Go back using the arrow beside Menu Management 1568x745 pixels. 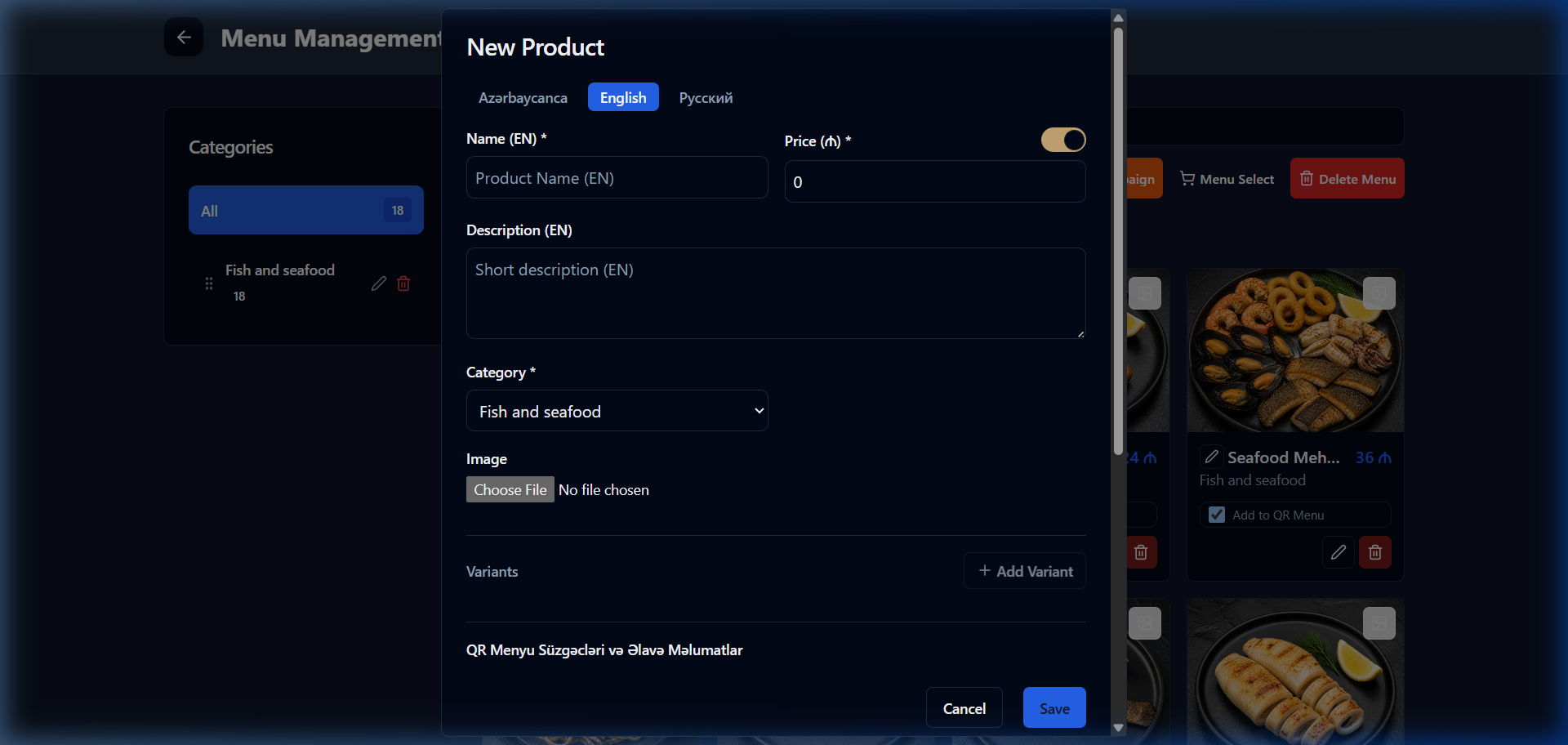[x=184, y=38]
